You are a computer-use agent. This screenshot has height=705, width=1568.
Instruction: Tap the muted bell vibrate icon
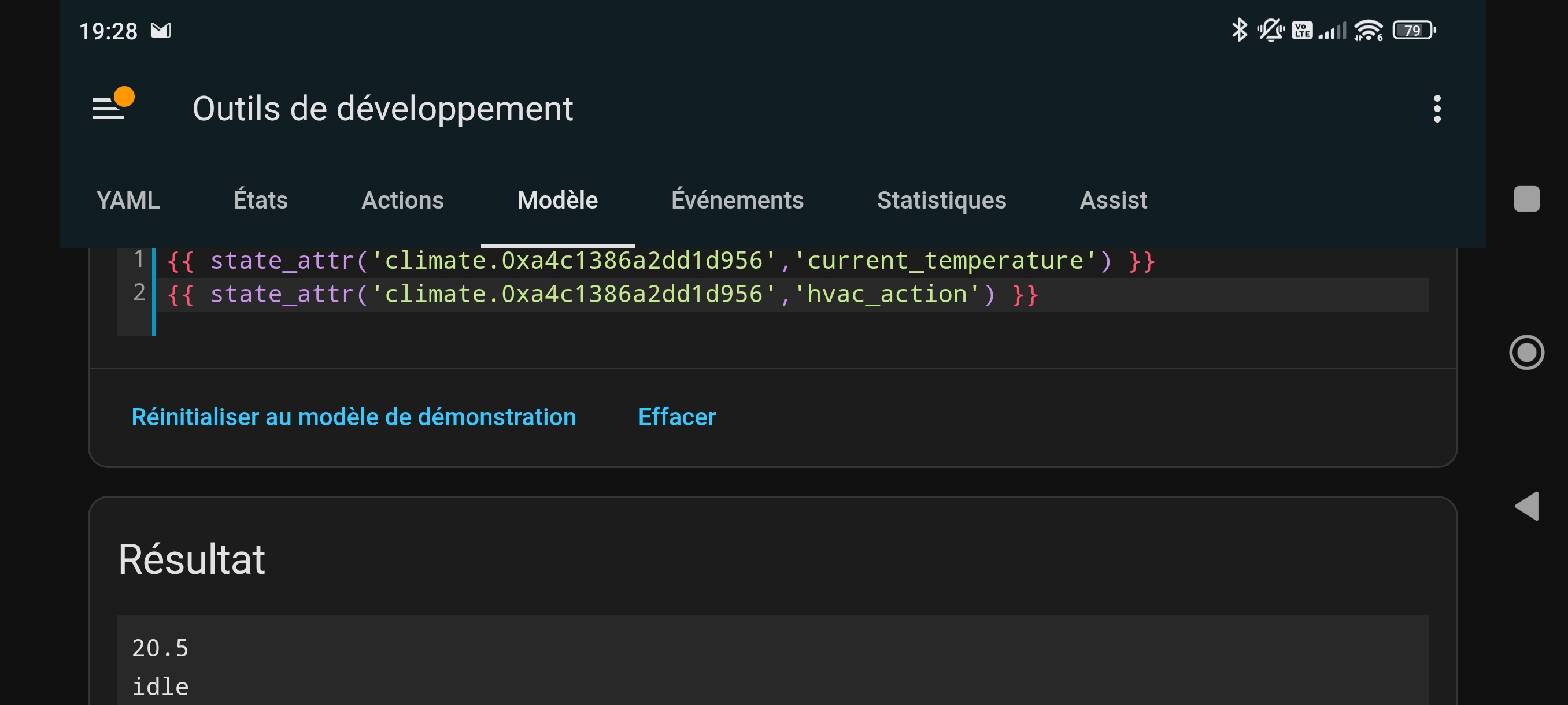[x=1270, y=30]
